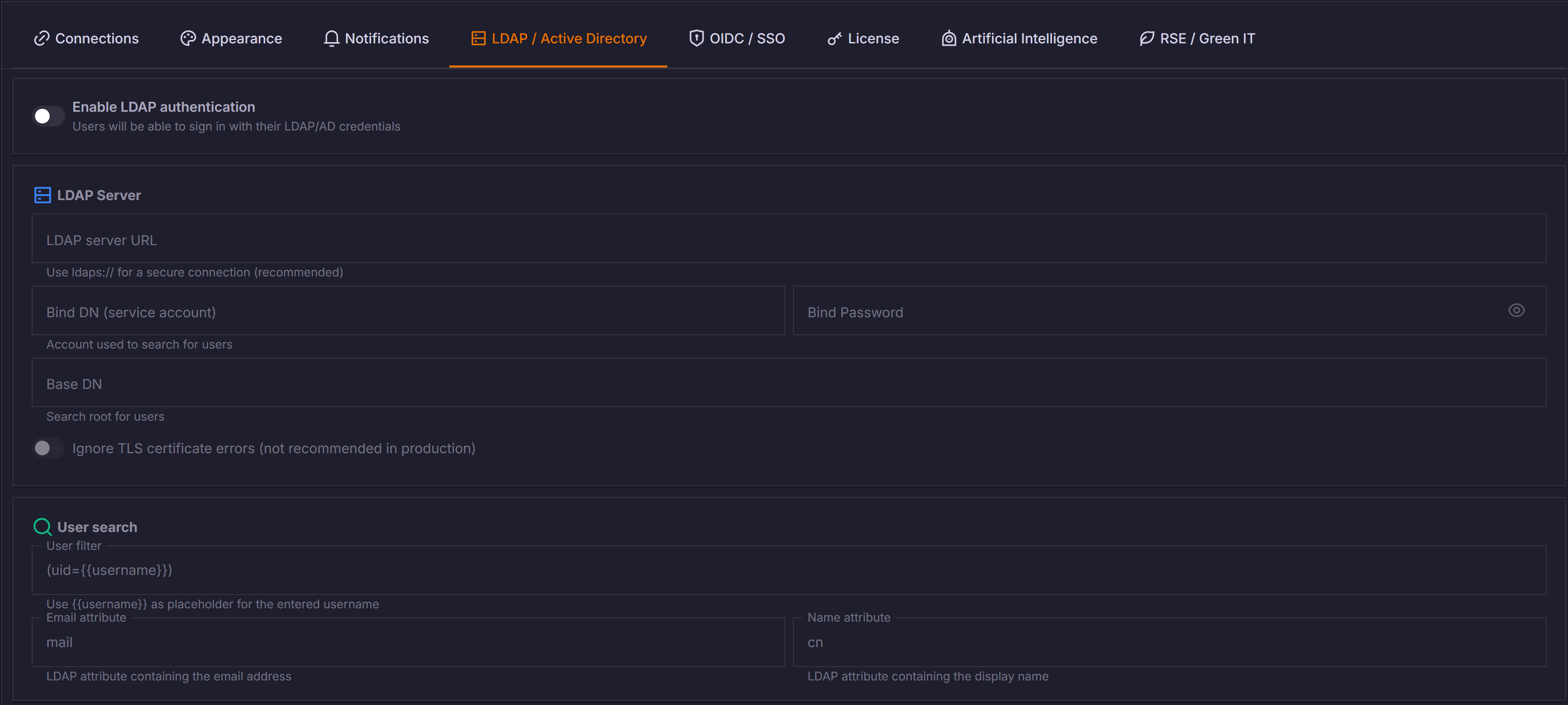Toggle Ignore TLS certificate errors switch
1568x705 pixels.
point(48,448)
